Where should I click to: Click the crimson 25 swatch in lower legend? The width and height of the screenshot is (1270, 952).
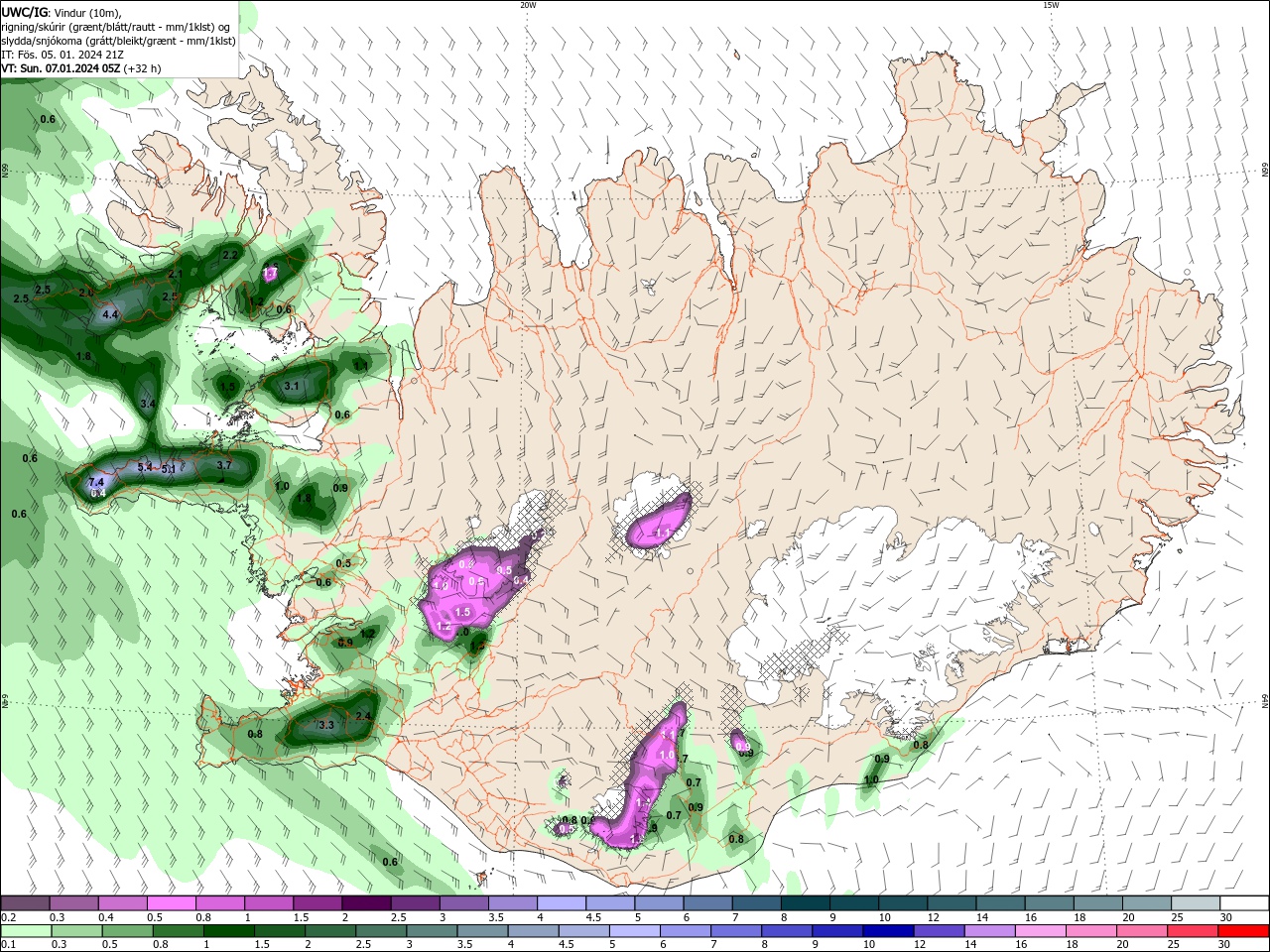pyautogui.click(x=1193, y=931)
